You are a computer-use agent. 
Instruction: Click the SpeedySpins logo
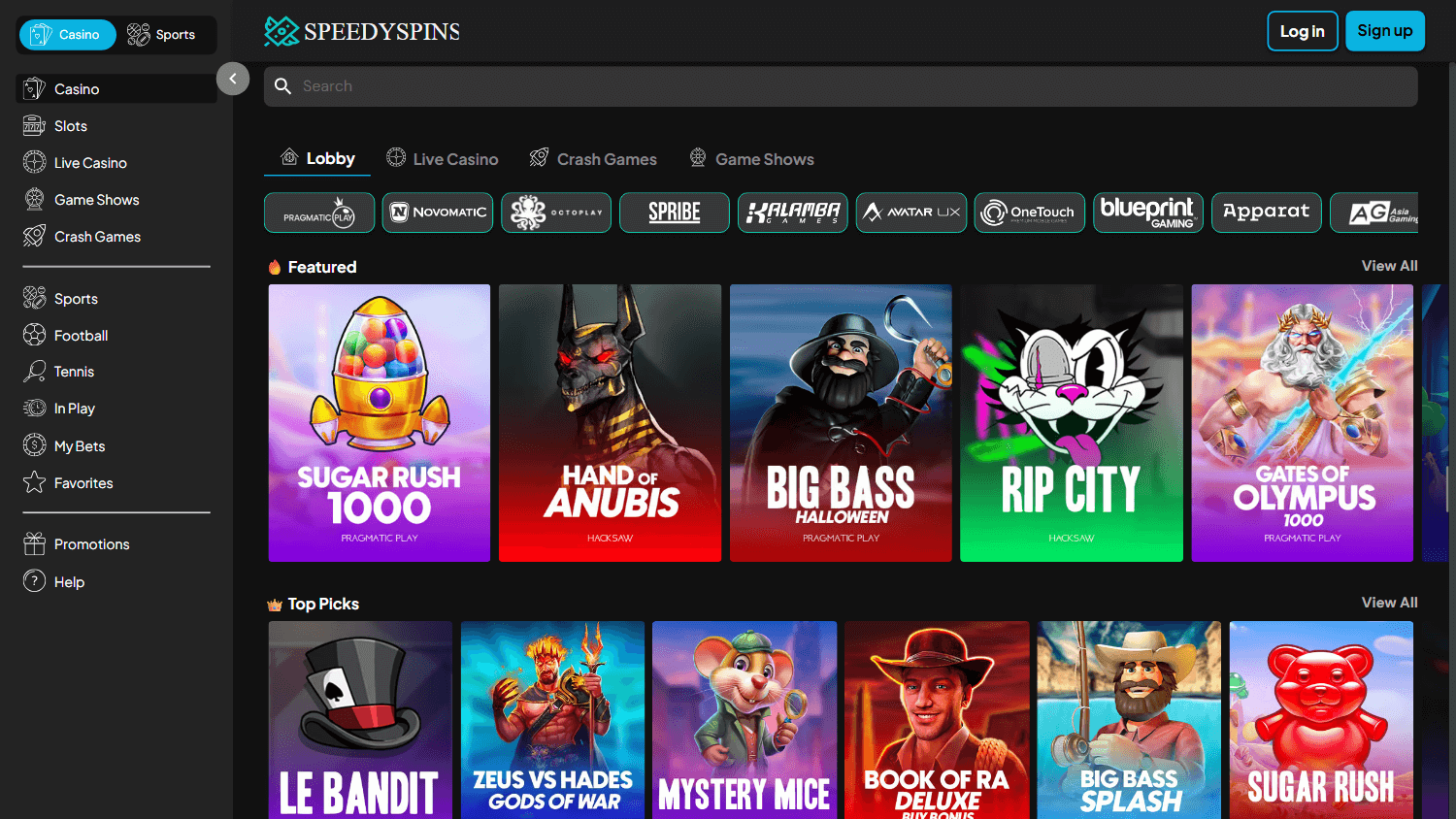(x=361, y=30)
